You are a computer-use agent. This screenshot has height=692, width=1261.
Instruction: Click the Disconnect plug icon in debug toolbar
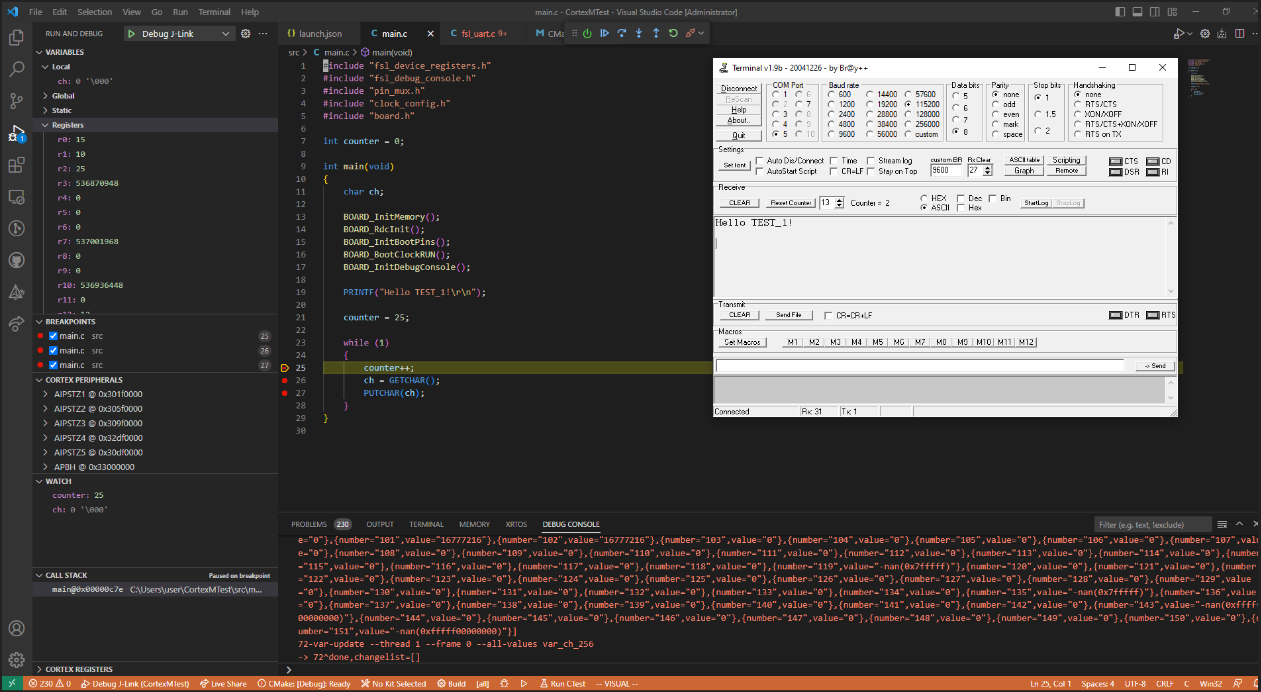pos(691,33)
